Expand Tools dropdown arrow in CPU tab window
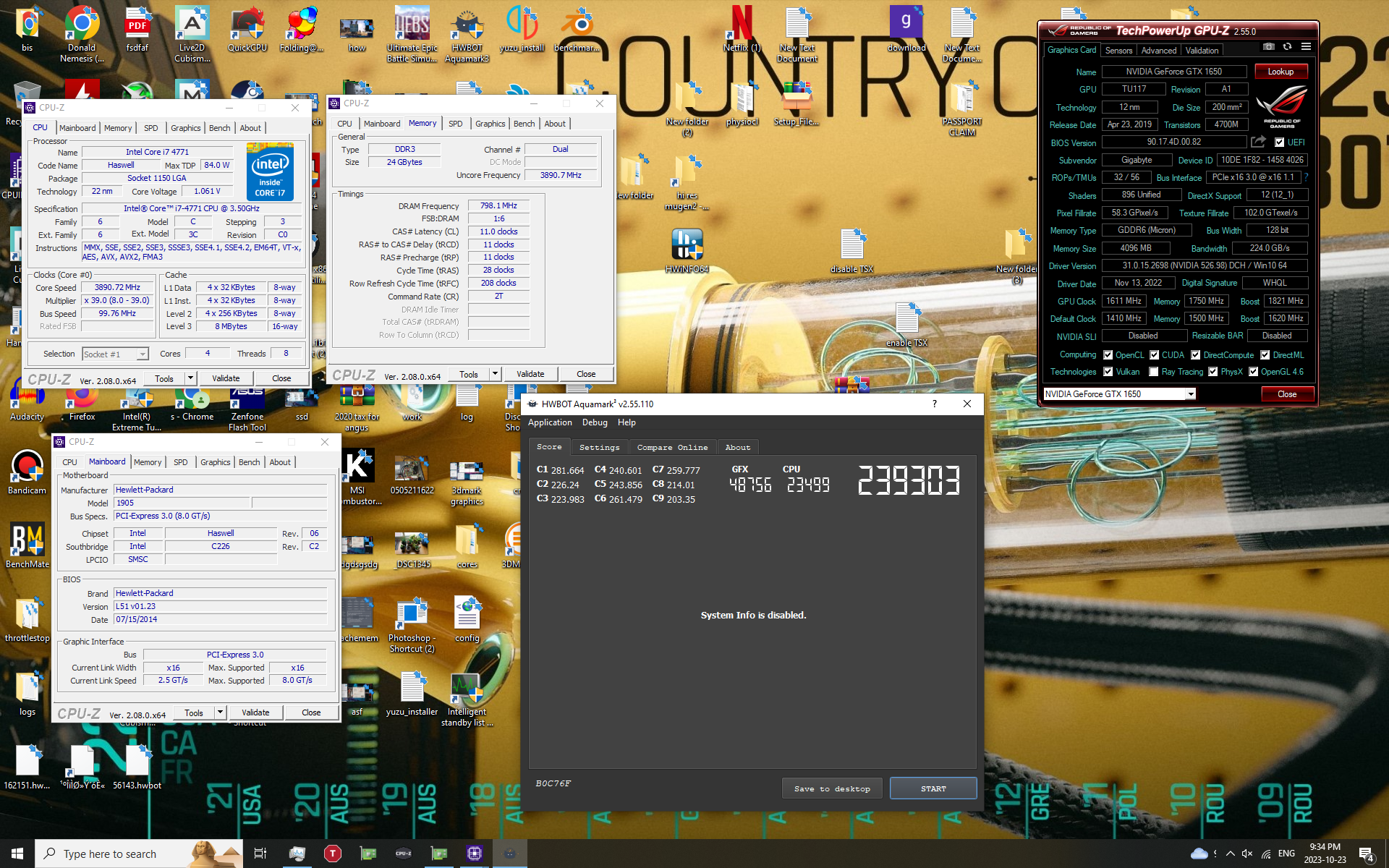 tap(190, 378)
